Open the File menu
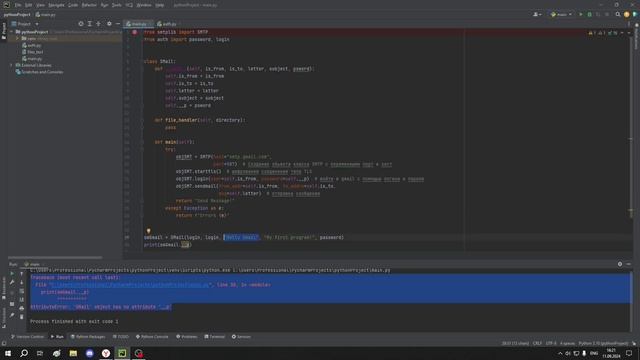This screenshot has height=360, width=640. coord(18,5)
